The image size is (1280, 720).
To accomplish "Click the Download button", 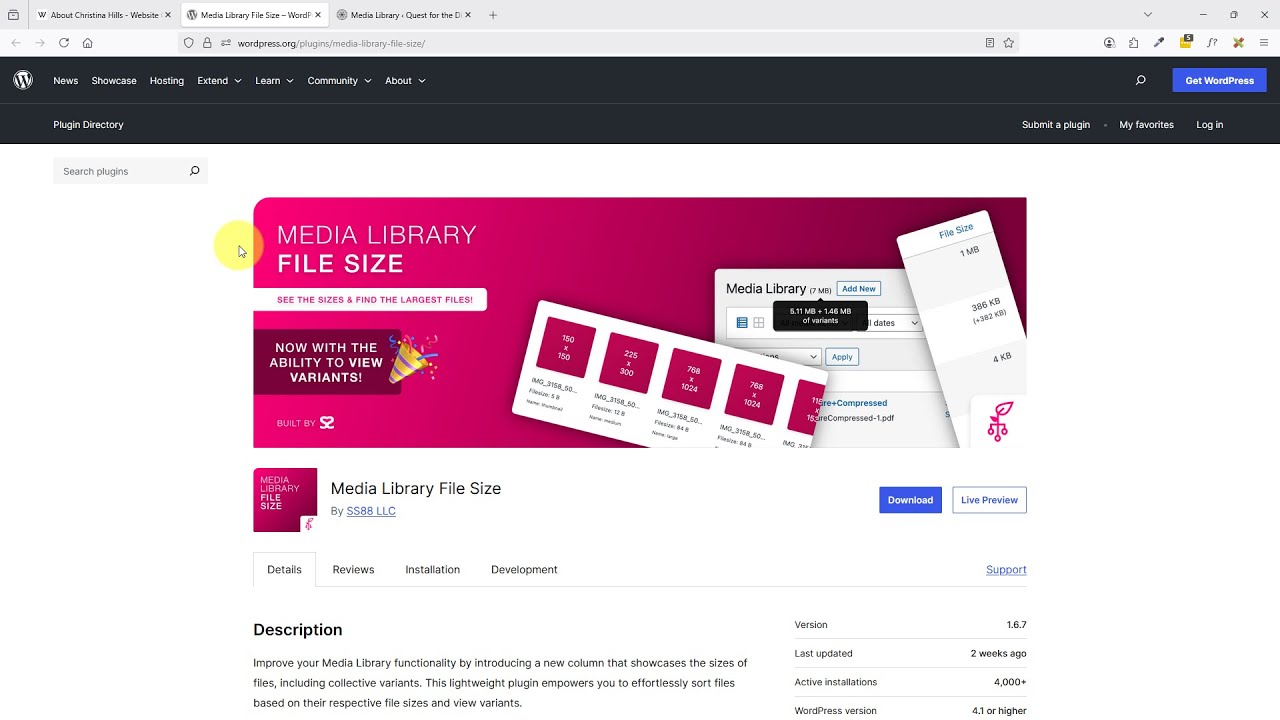I will click(910, 500).
